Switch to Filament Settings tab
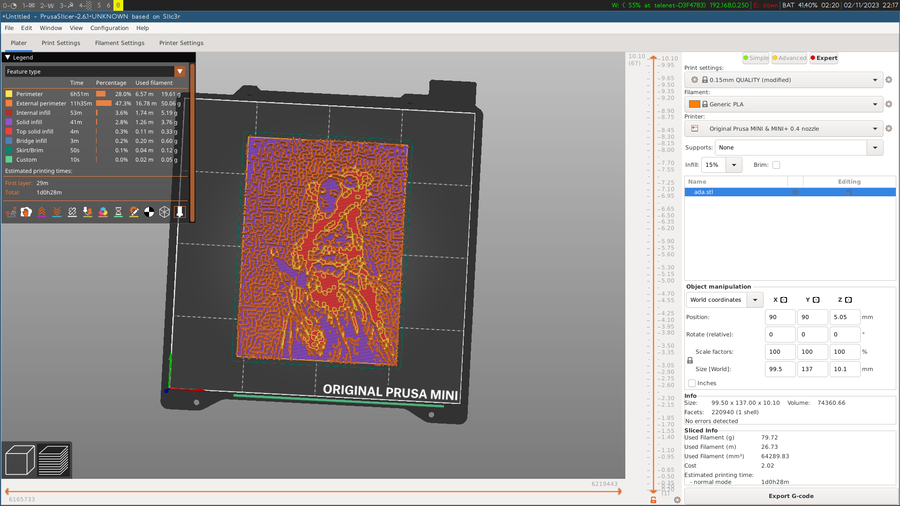Viewport: 900px width, 506px height. pos(119,43)
